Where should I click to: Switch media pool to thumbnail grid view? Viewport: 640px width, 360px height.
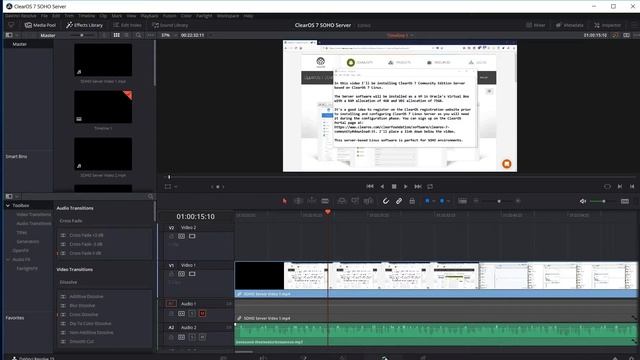[117, 35]
